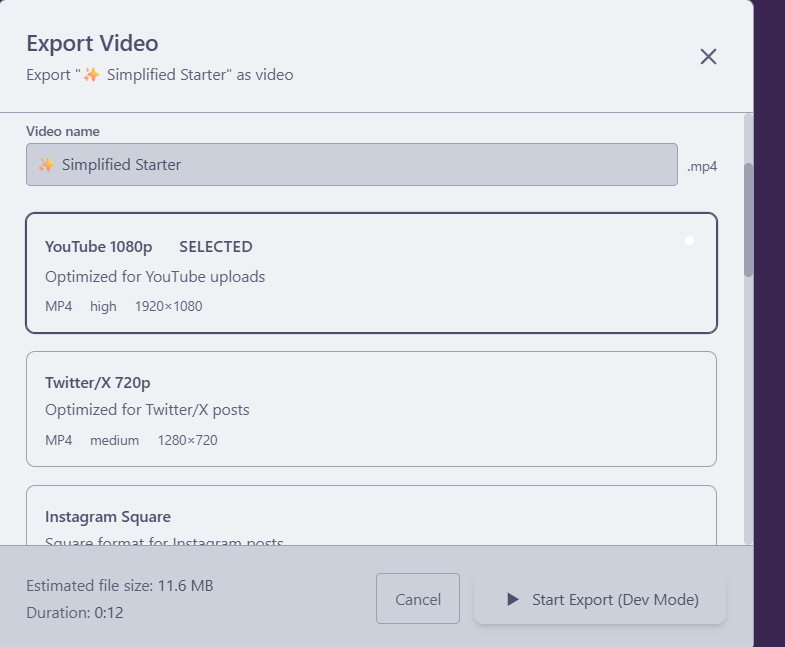The height and width of the screenshot is (647, 785).
Task: Click the Duration: 0:12 text
Action: coord(75,612)
